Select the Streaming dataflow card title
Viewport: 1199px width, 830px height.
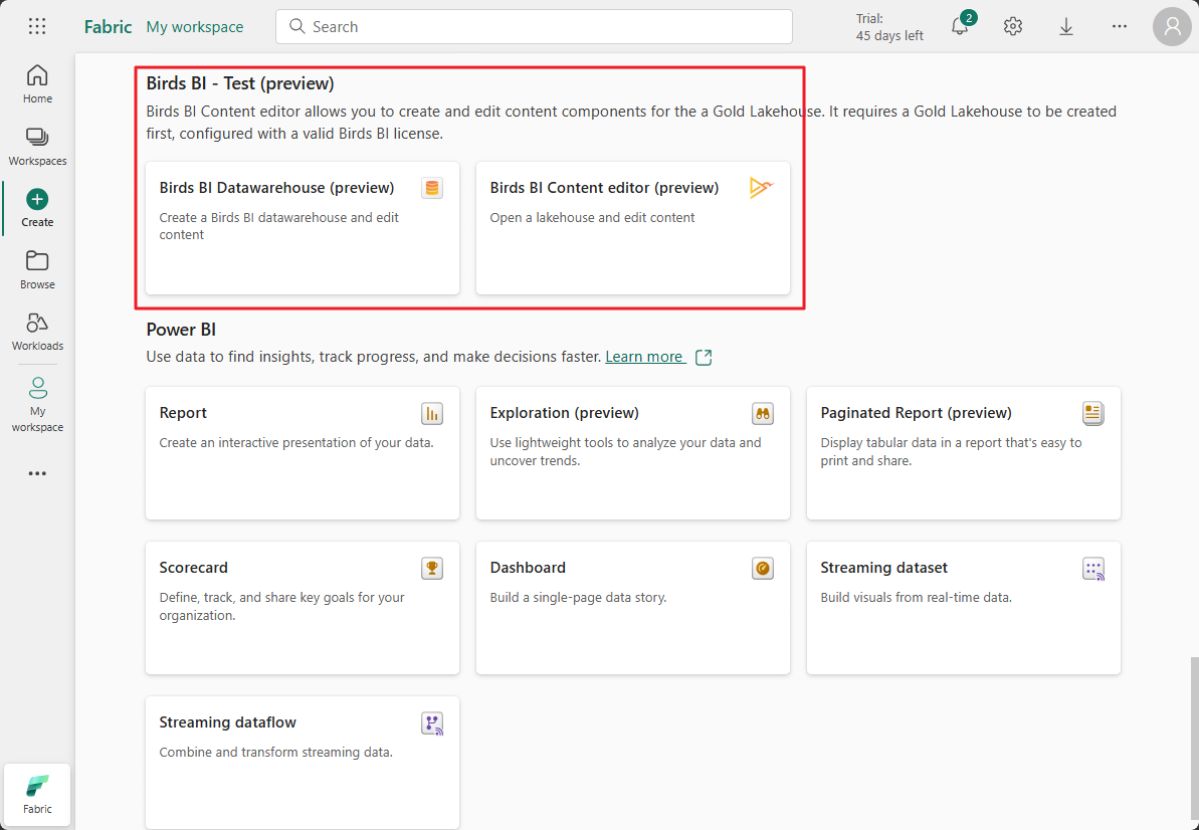point(227,722)
